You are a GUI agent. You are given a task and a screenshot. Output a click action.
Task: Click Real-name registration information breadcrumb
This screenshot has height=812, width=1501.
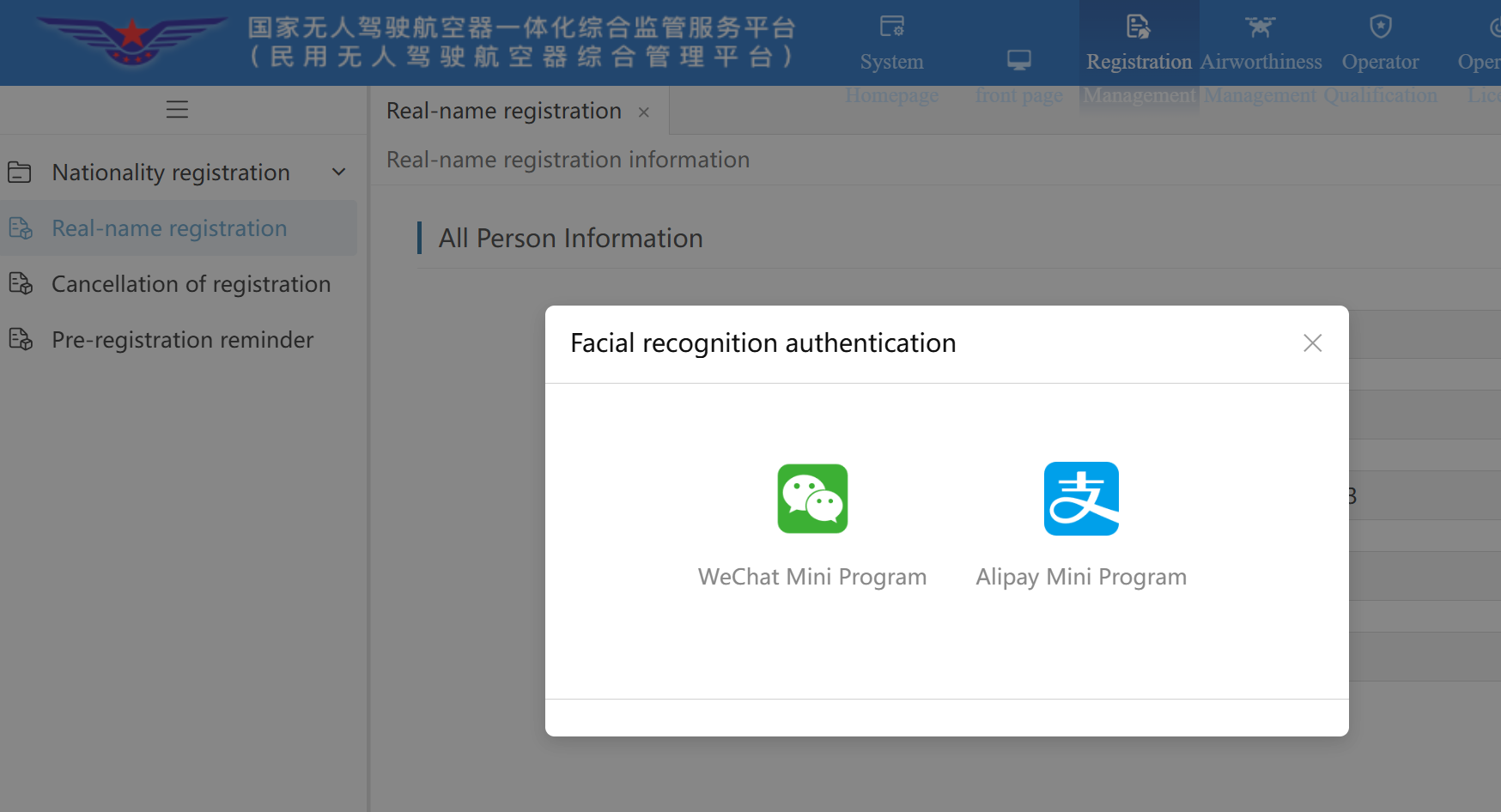[x=568, y=160]
